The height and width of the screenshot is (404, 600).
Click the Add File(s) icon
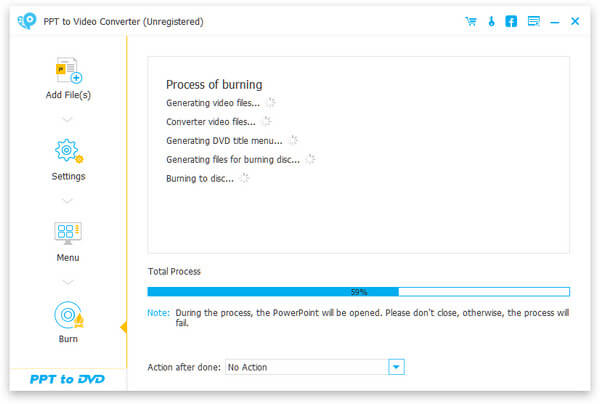tap(68, 72)
